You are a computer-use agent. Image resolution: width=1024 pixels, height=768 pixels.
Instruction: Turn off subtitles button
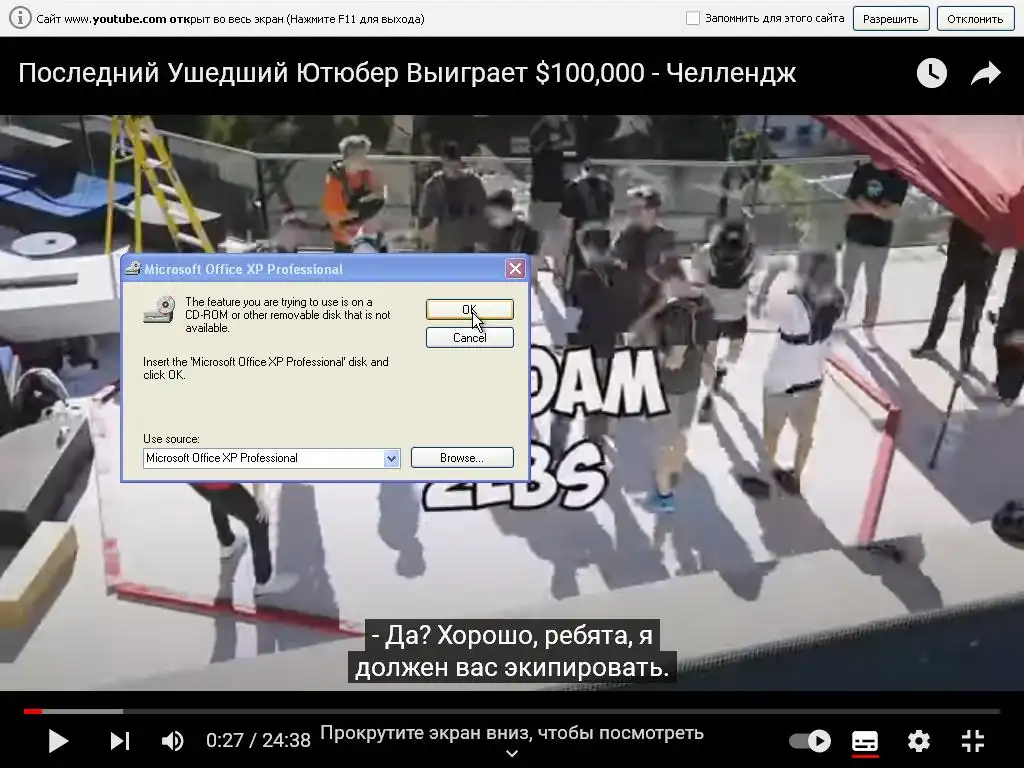tap(865, 742)
